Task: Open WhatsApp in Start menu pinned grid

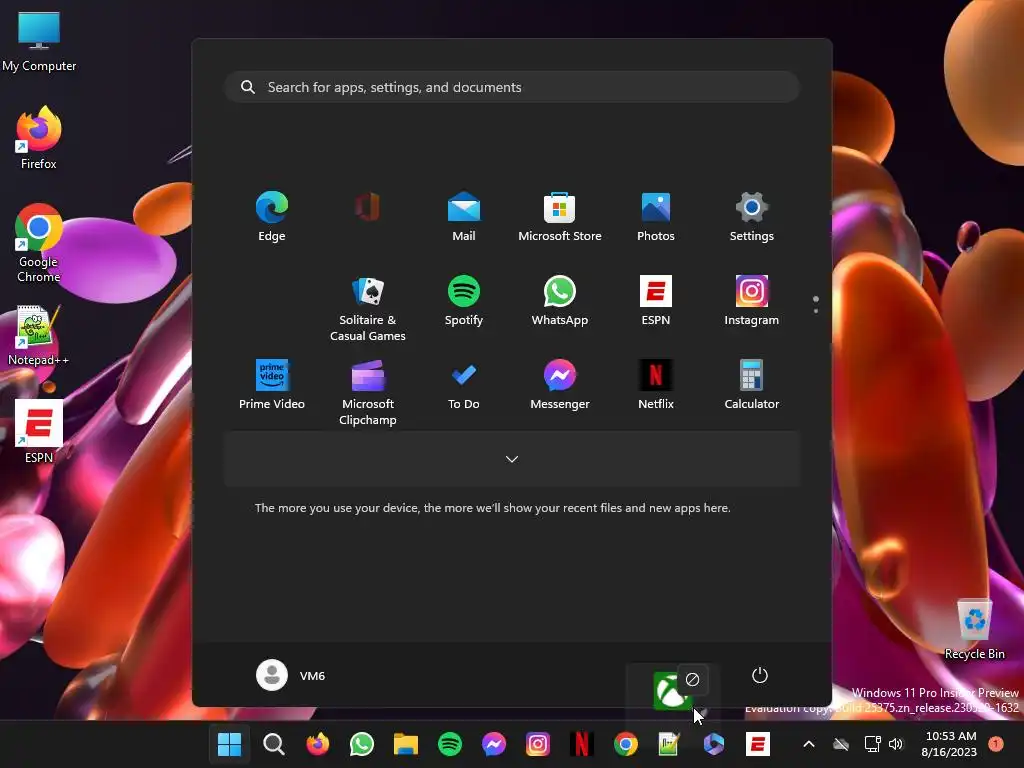Action: coord(560,300)
